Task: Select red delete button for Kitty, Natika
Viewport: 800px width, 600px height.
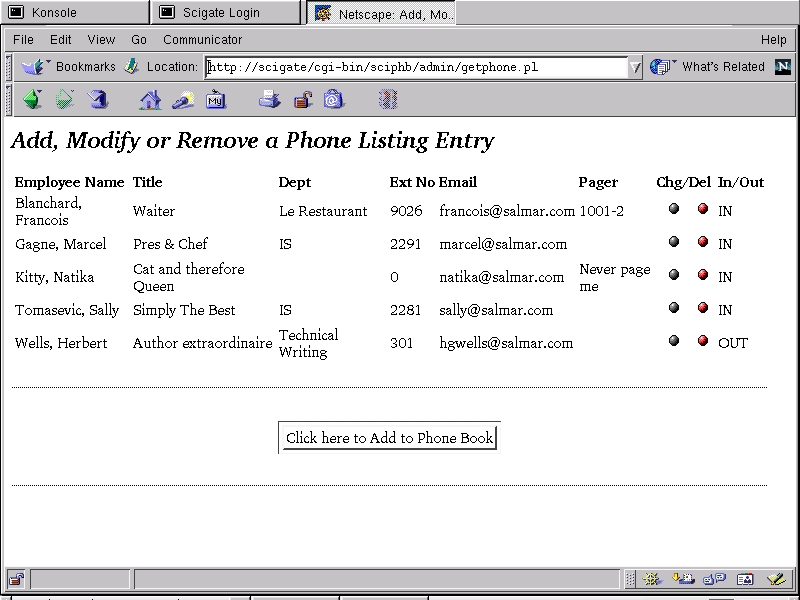Action: pyautogui.click(x=703, y=275)
